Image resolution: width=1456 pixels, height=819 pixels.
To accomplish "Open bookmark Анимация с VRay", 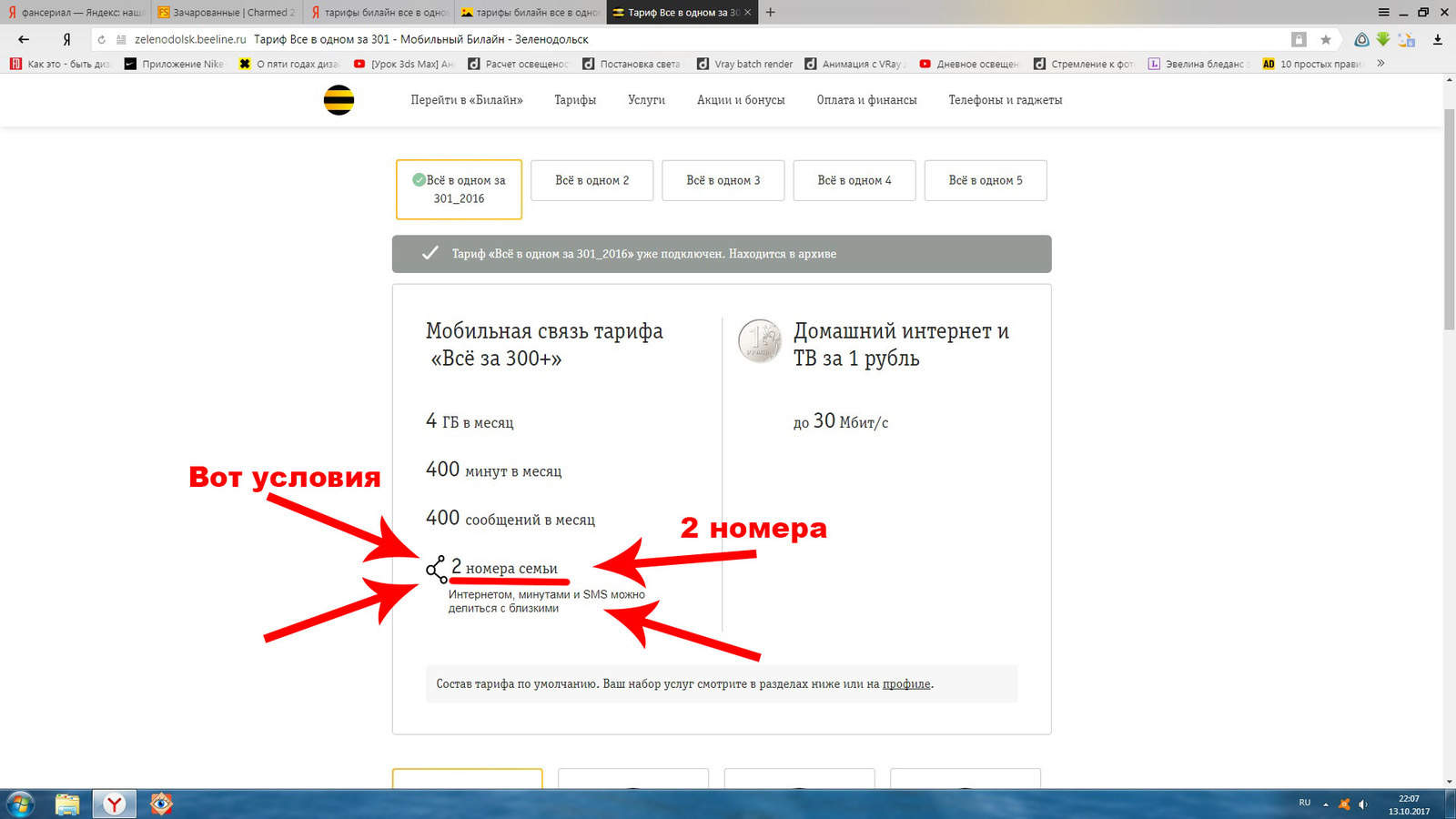I will (x=856, y=64).
